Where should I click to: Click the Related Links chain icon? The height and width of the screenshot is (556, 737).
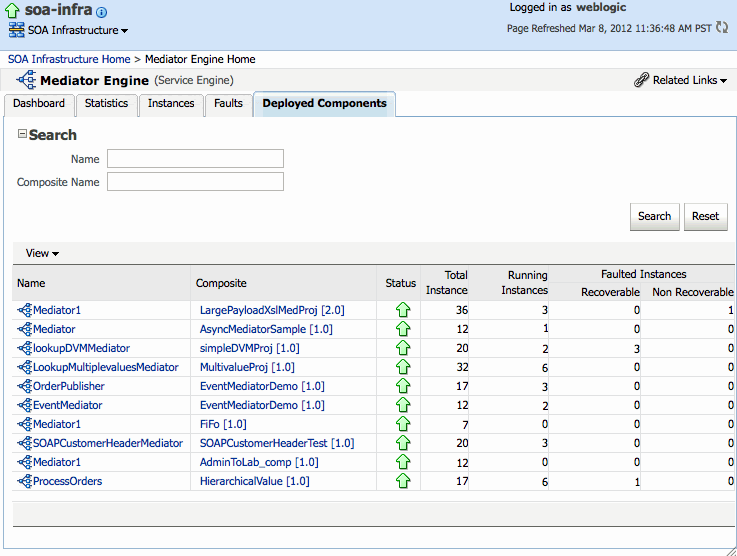[x=641, y=80]
